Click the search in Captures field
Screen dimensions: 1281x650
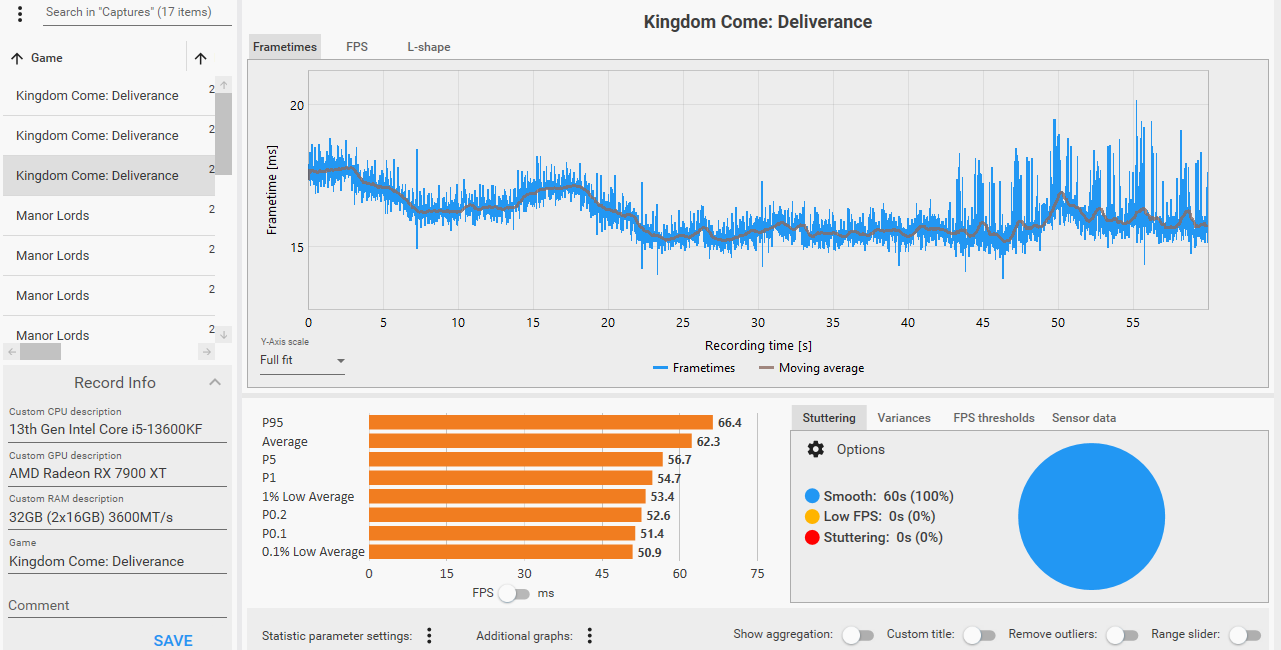point(137,13)
